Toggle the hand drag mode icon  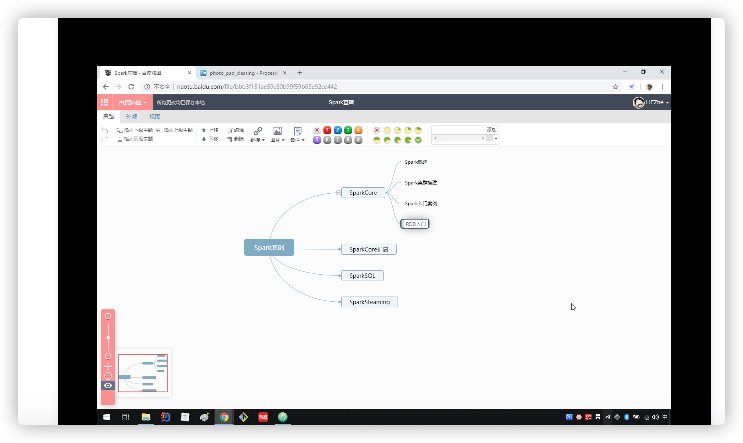[108, 366]
